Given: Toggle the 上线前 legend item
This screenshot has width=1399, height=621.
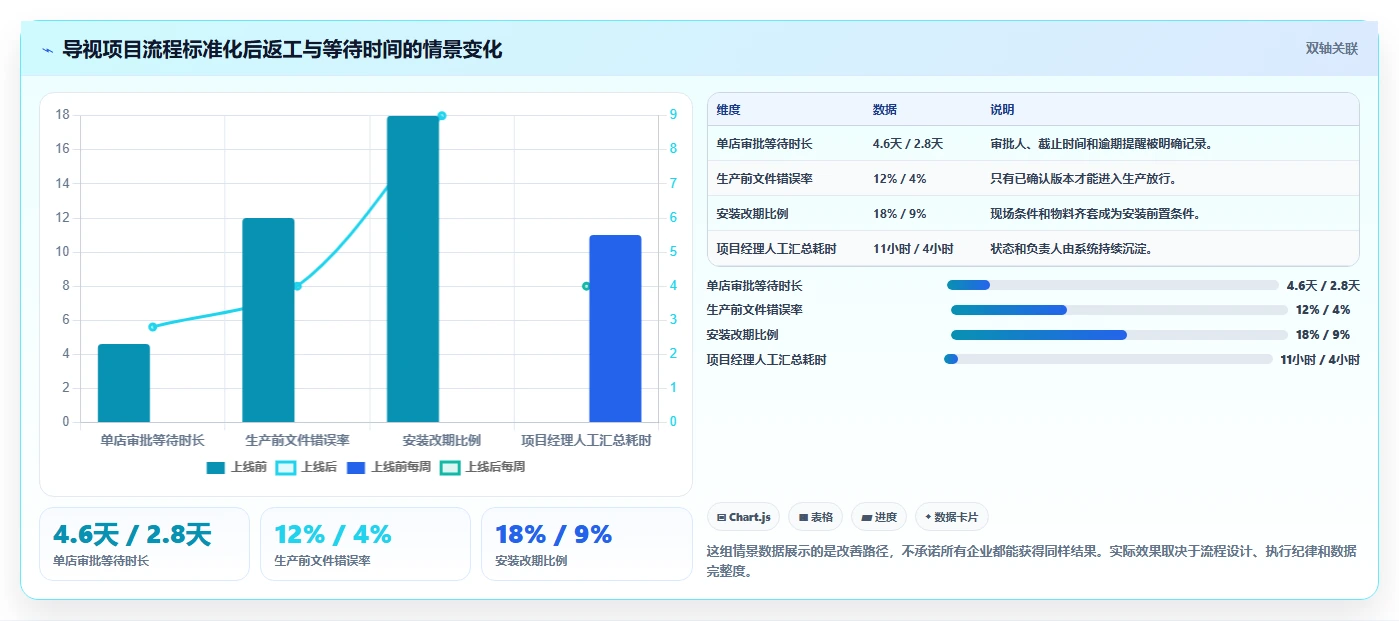Looking at the screenshot, I should (237, 467).
